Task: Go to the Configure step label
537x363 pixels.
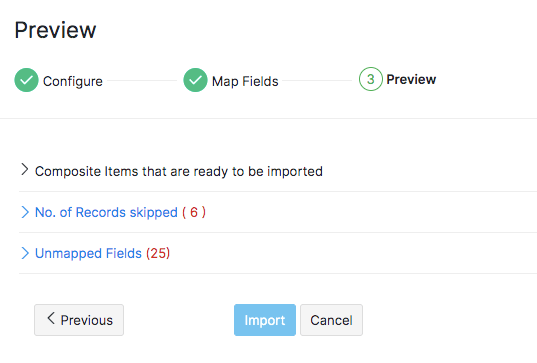Action: [x=73, y=82]
